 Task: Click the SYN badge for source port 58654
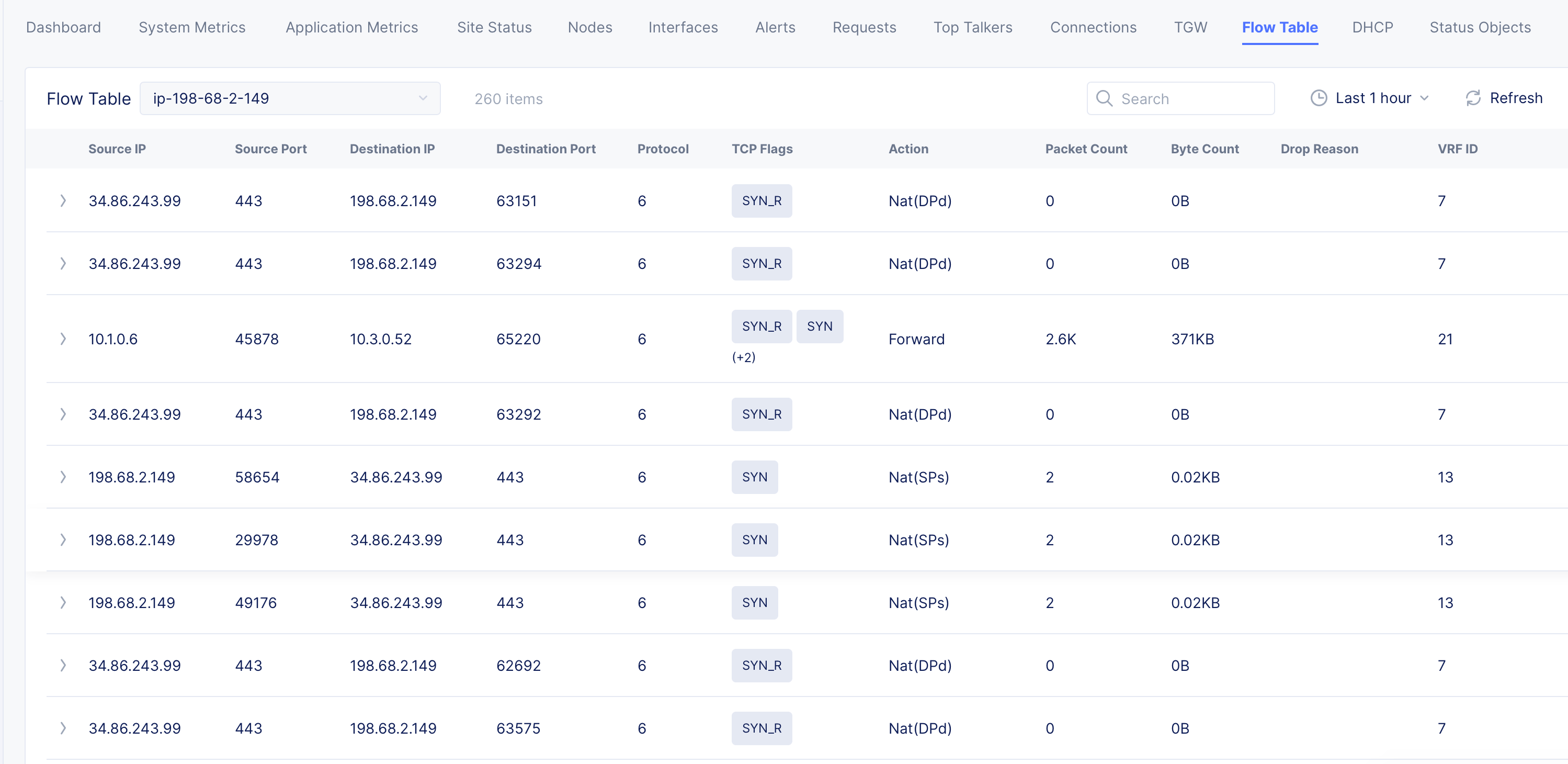click(x=754, y=477)
